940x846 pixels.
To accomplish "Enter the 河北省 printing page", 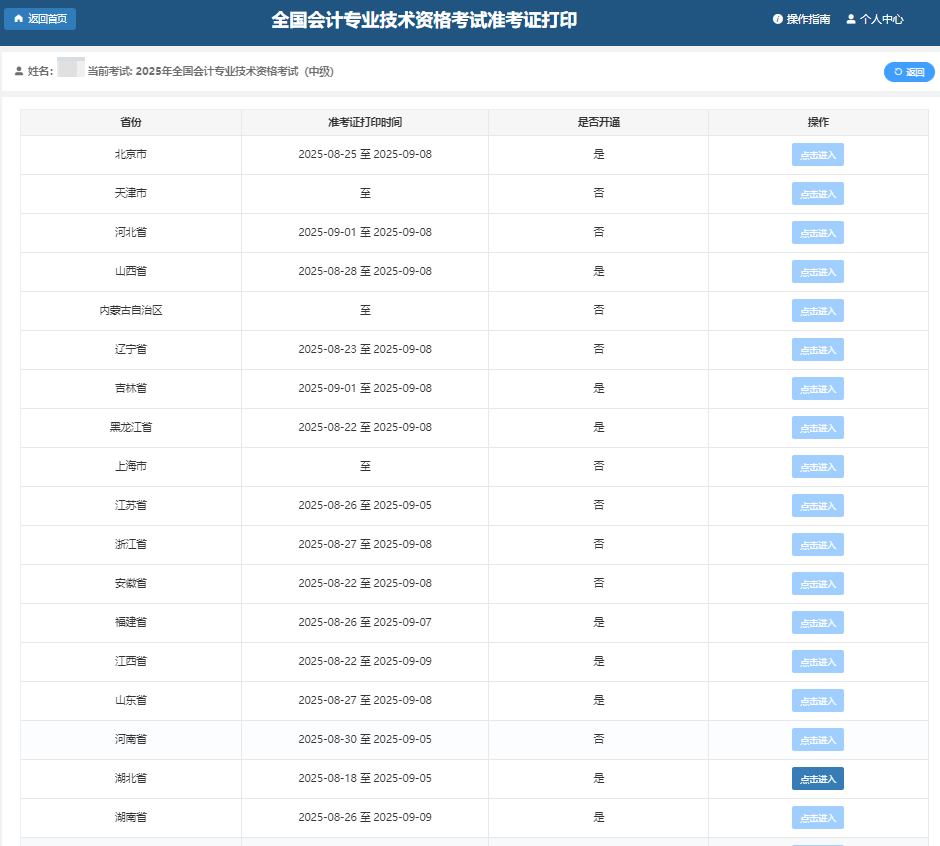I will click(x=817, y=232).
